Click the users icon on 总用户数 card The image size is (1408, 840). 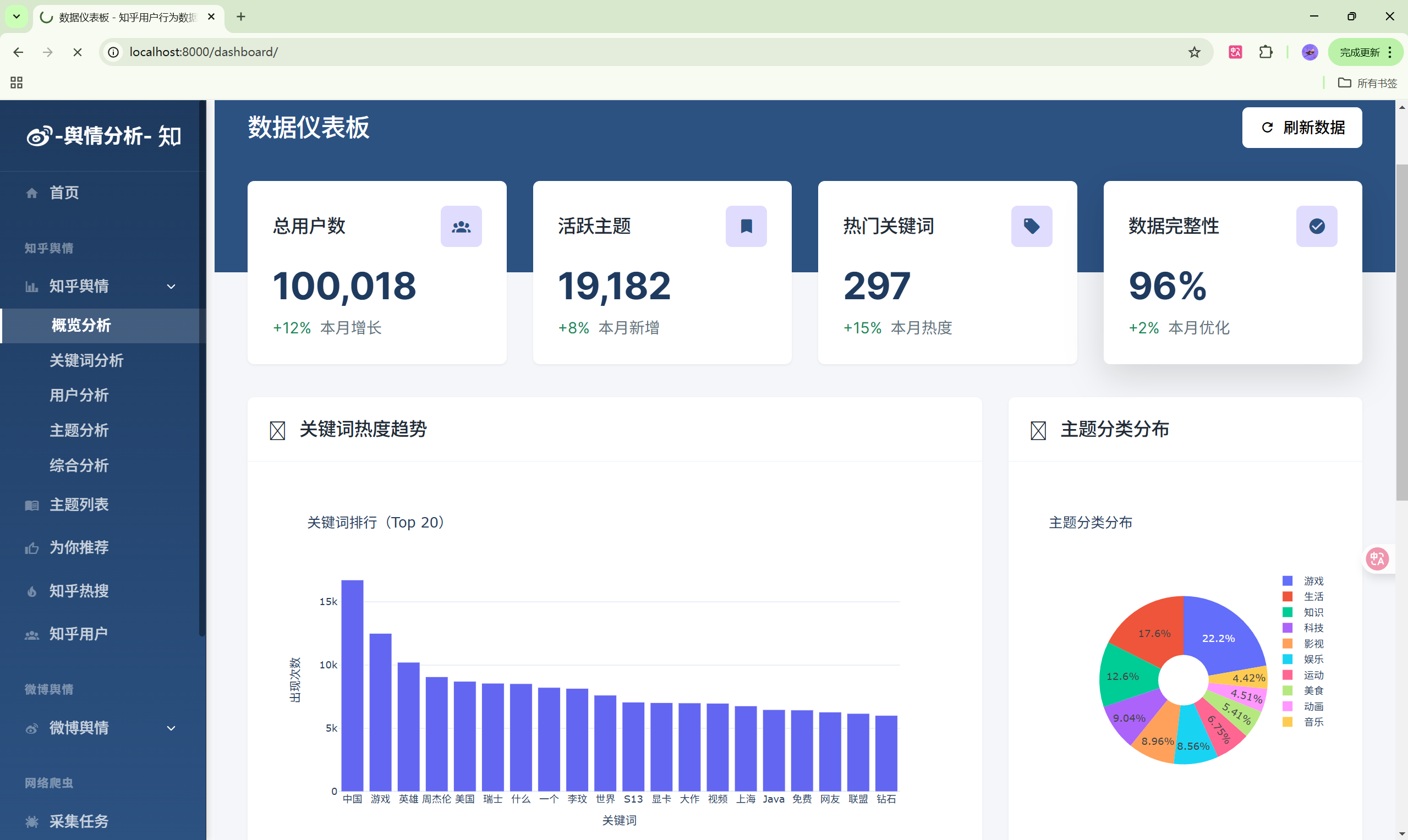coord(461,227)
